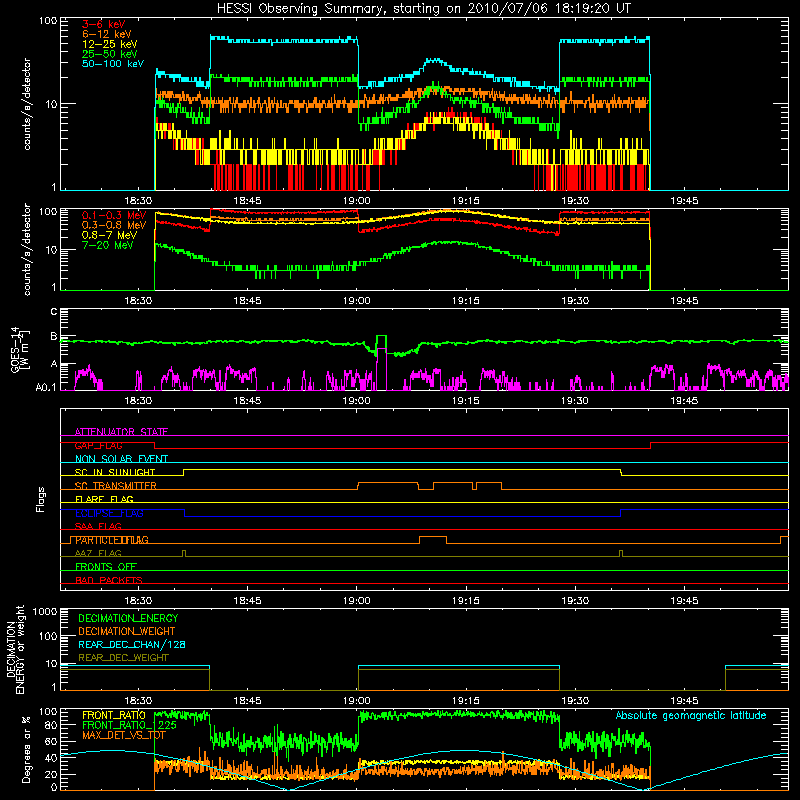Click the GOES B-class axis tick label
The image size is (800, 800).
pos(54,337)
